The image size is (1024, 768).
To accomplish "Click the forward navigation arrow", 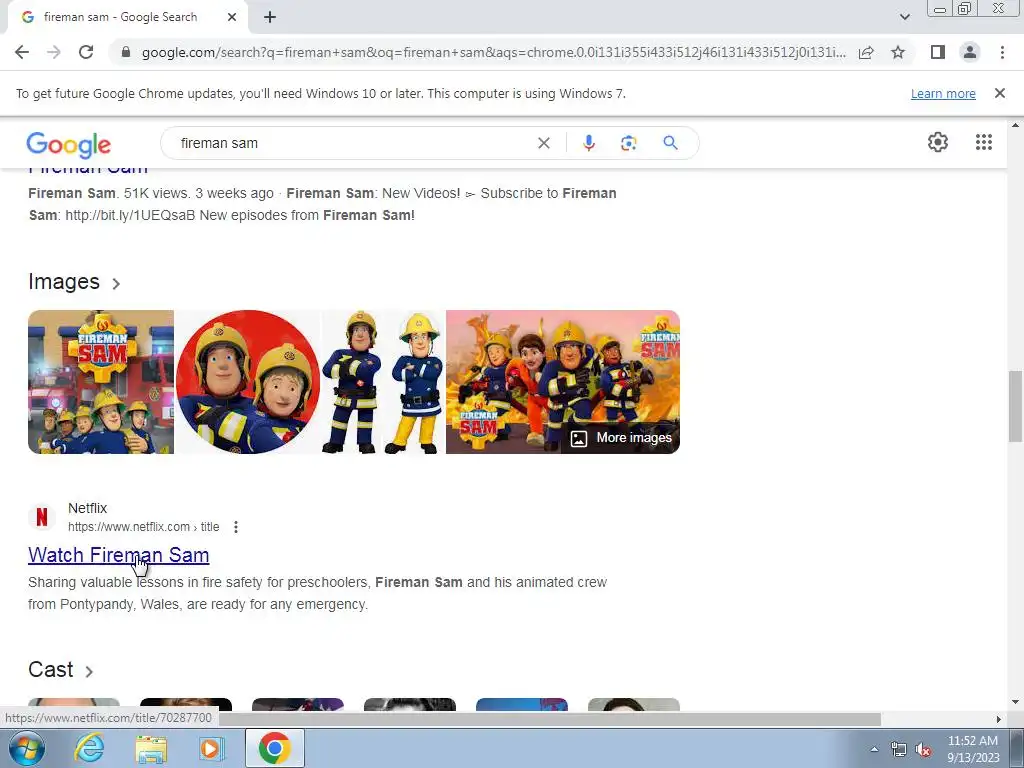I will [x=54, y=52].
